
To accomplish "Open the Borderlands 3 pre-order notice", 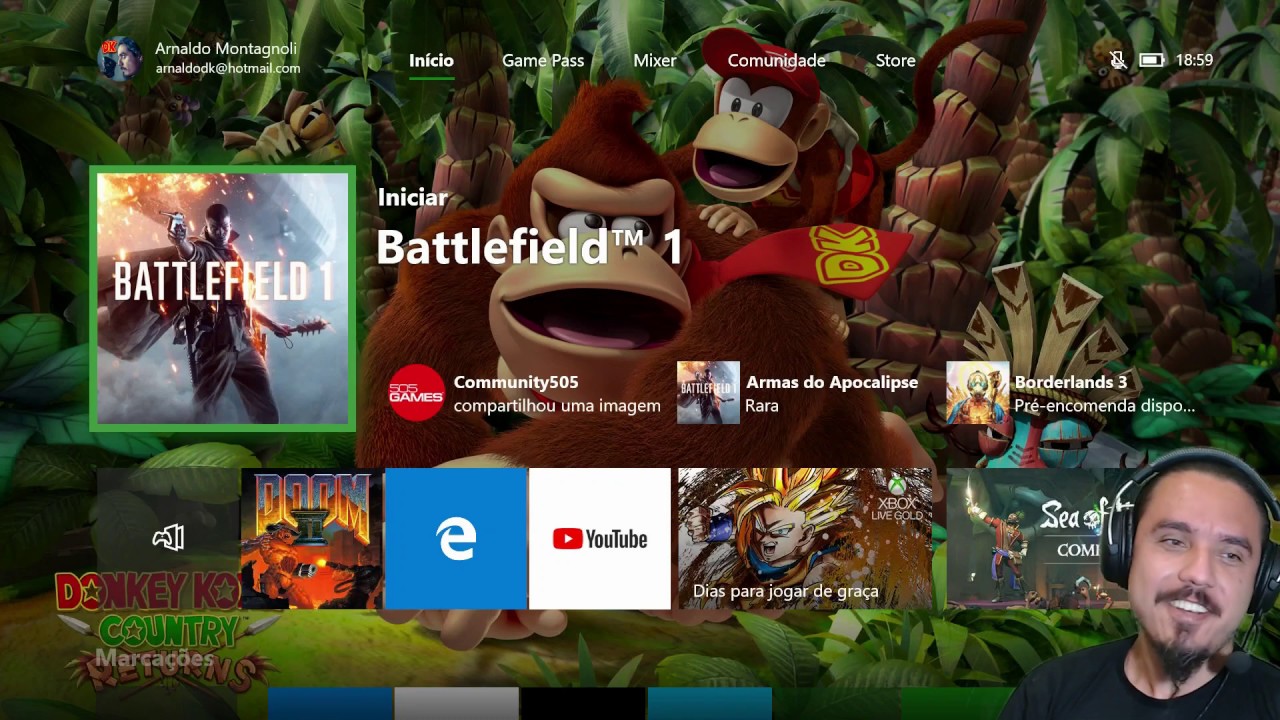I will coord(1105,394).
